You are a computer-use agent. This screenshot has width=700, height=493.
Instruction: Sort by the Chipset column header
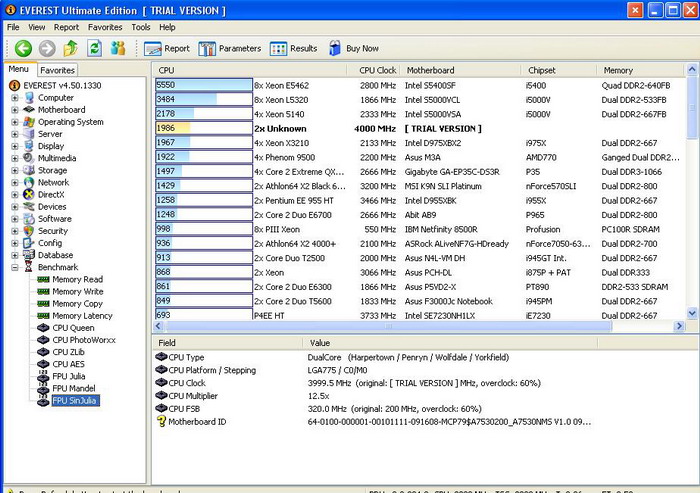pyautogui.click(x=558, y=70)
